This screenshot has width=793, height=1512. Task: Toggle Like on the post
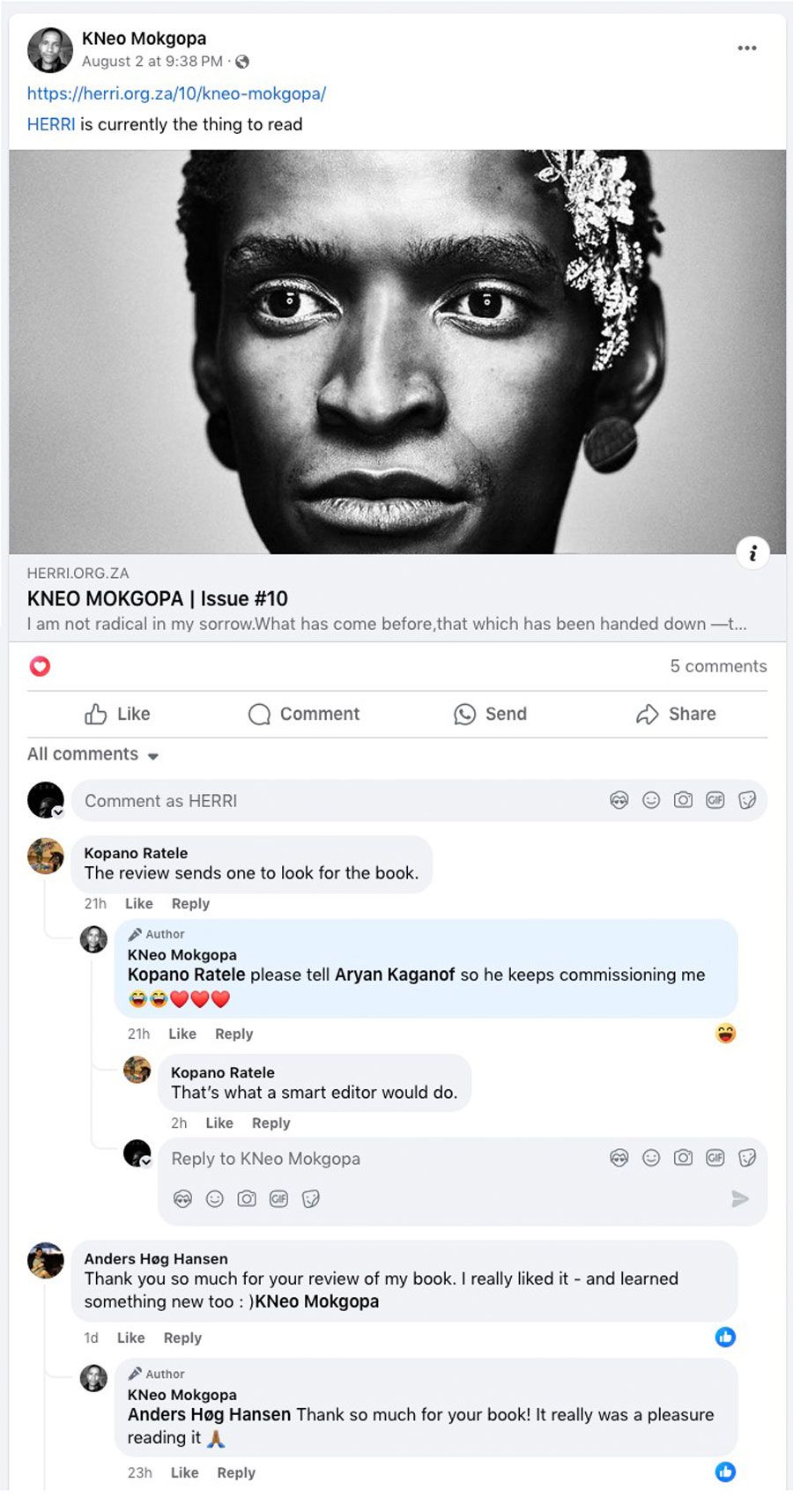(x=117, y=714)
